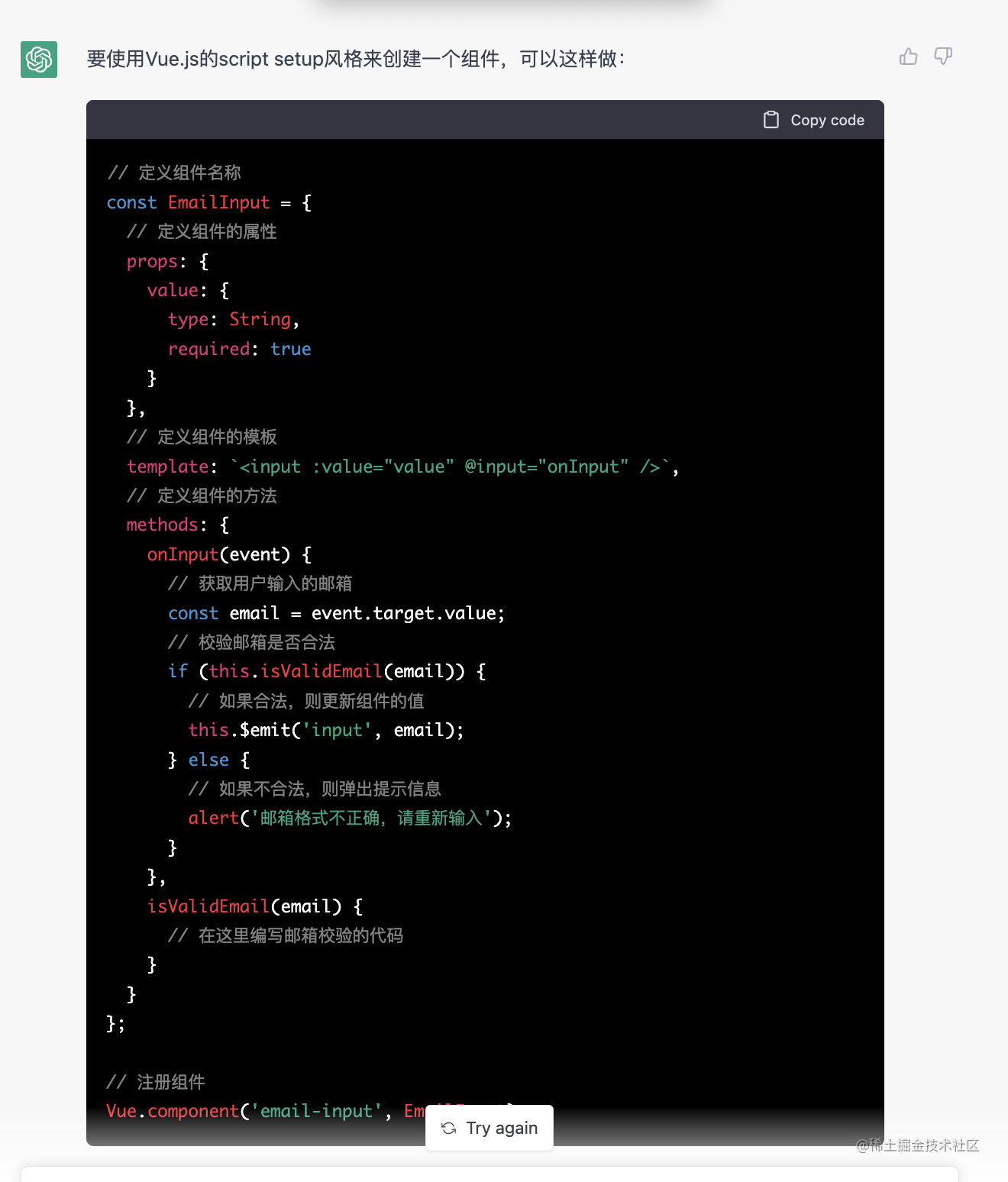Click the 'methods: {' code line
1008x1182 pixels.
(178, 525)
